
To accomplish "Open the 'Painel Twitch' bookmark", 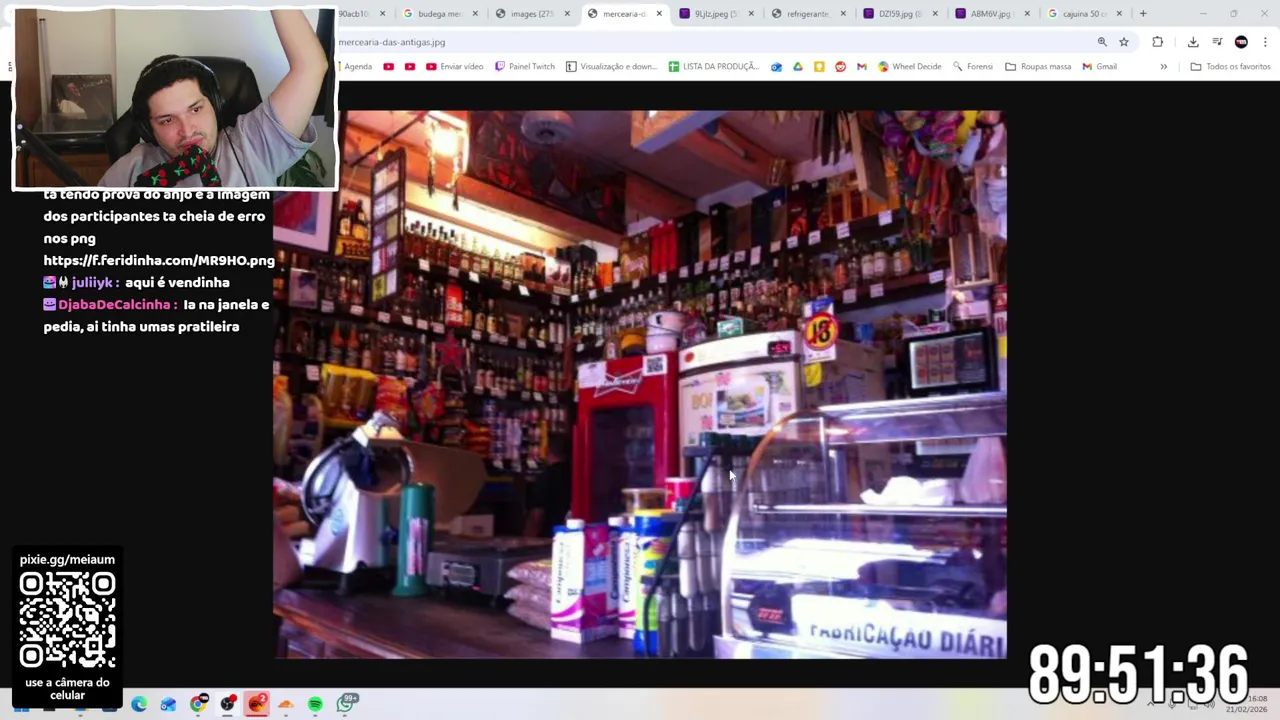I will click(x=524, y=67).
